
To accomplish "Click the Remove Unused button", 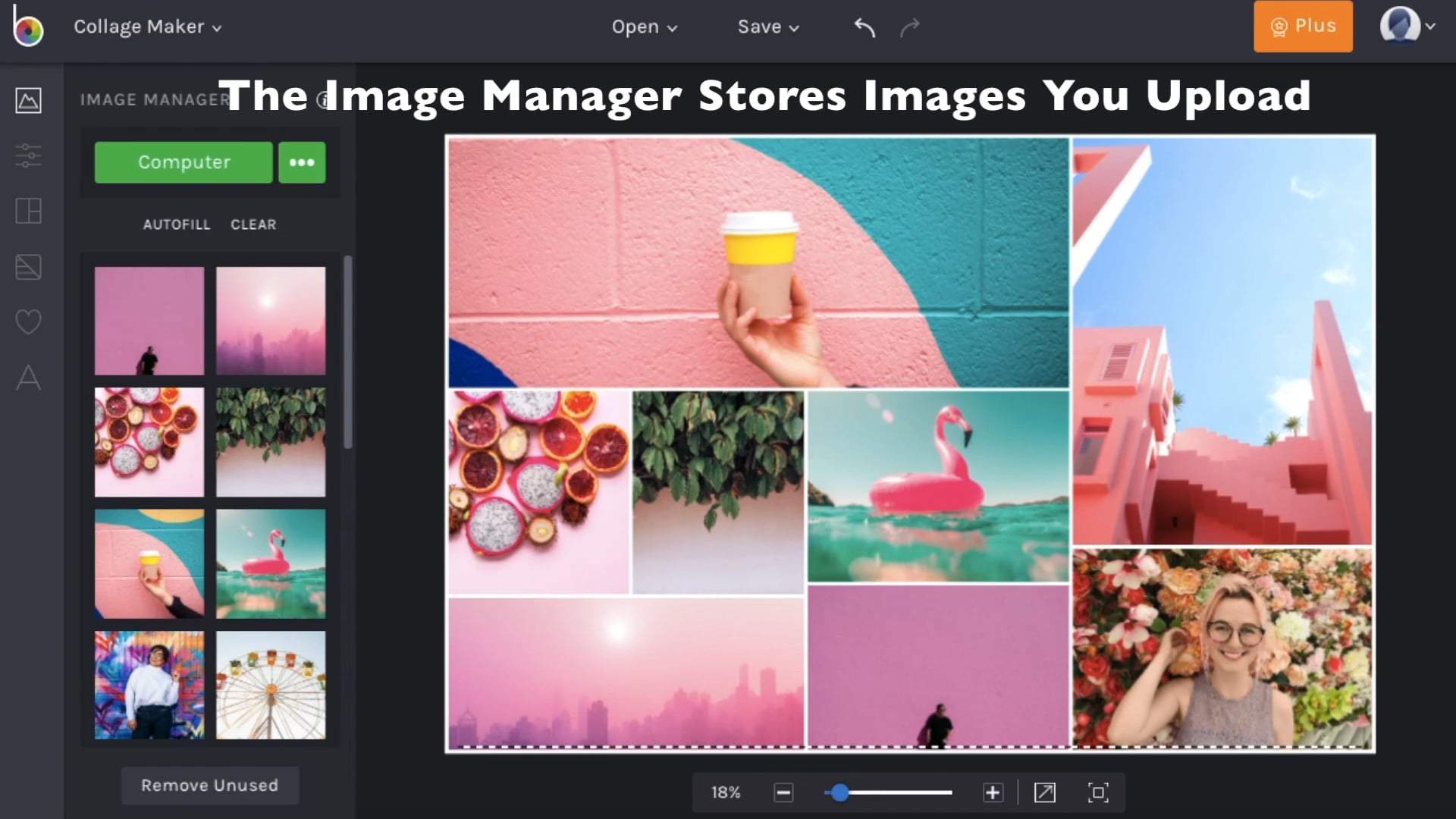I will 210,786.
